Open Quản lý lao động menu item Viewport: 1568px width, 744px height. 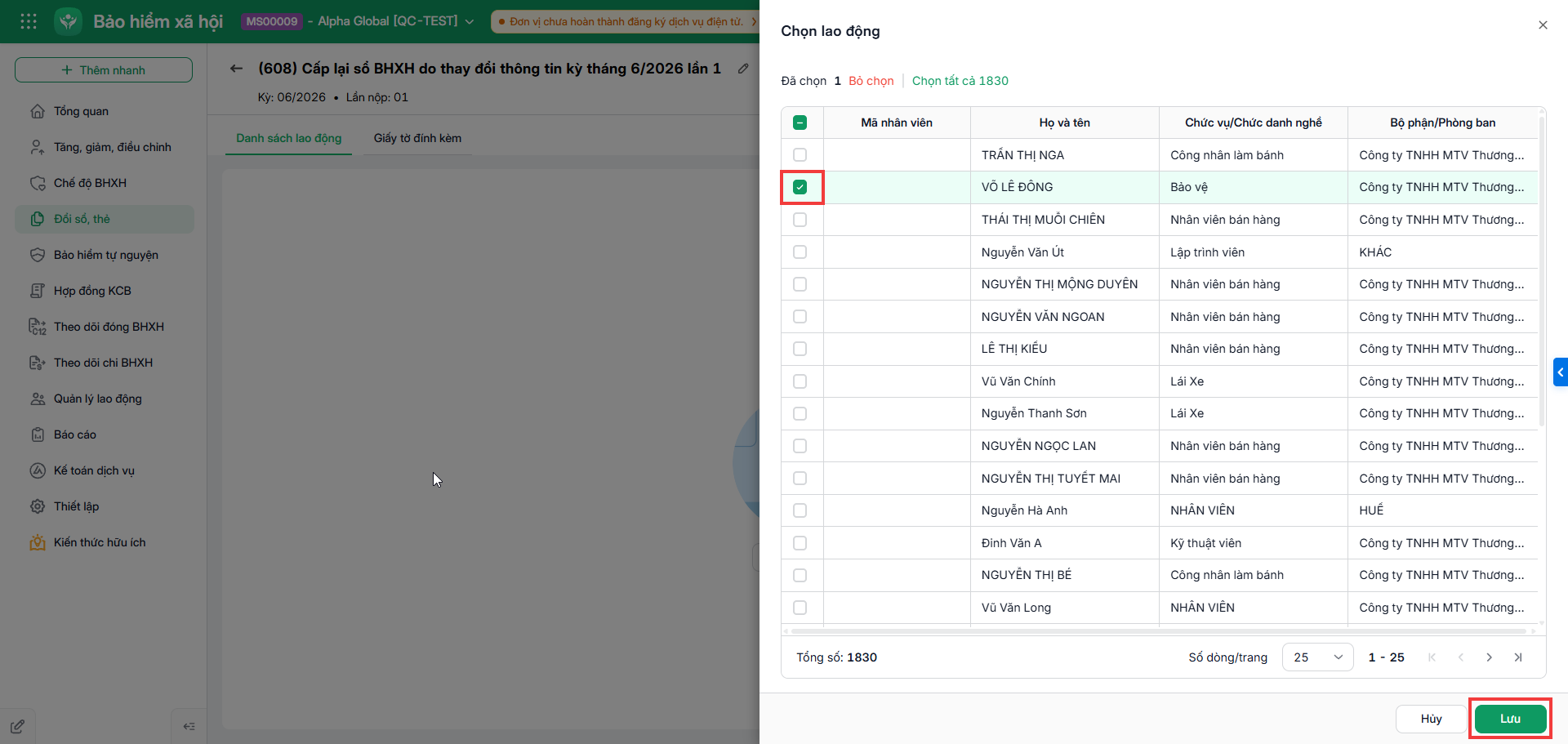[x=105, y=399]
